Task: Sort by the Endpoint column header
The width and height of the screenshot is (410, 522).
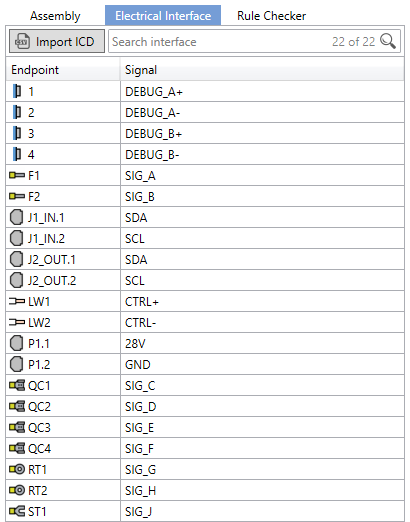Action: 63,70
